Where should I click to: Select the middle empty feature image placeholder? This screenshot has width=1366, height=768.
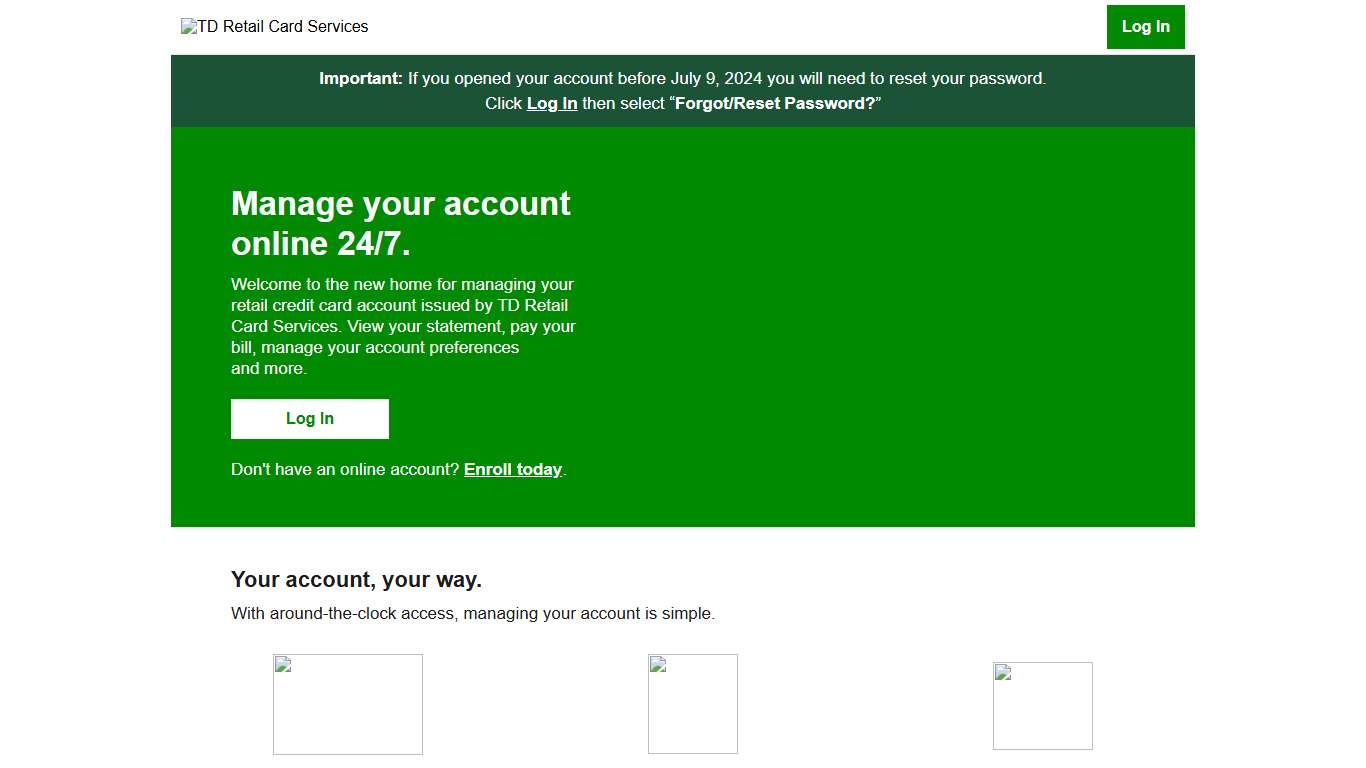click(x=693, y=704)
